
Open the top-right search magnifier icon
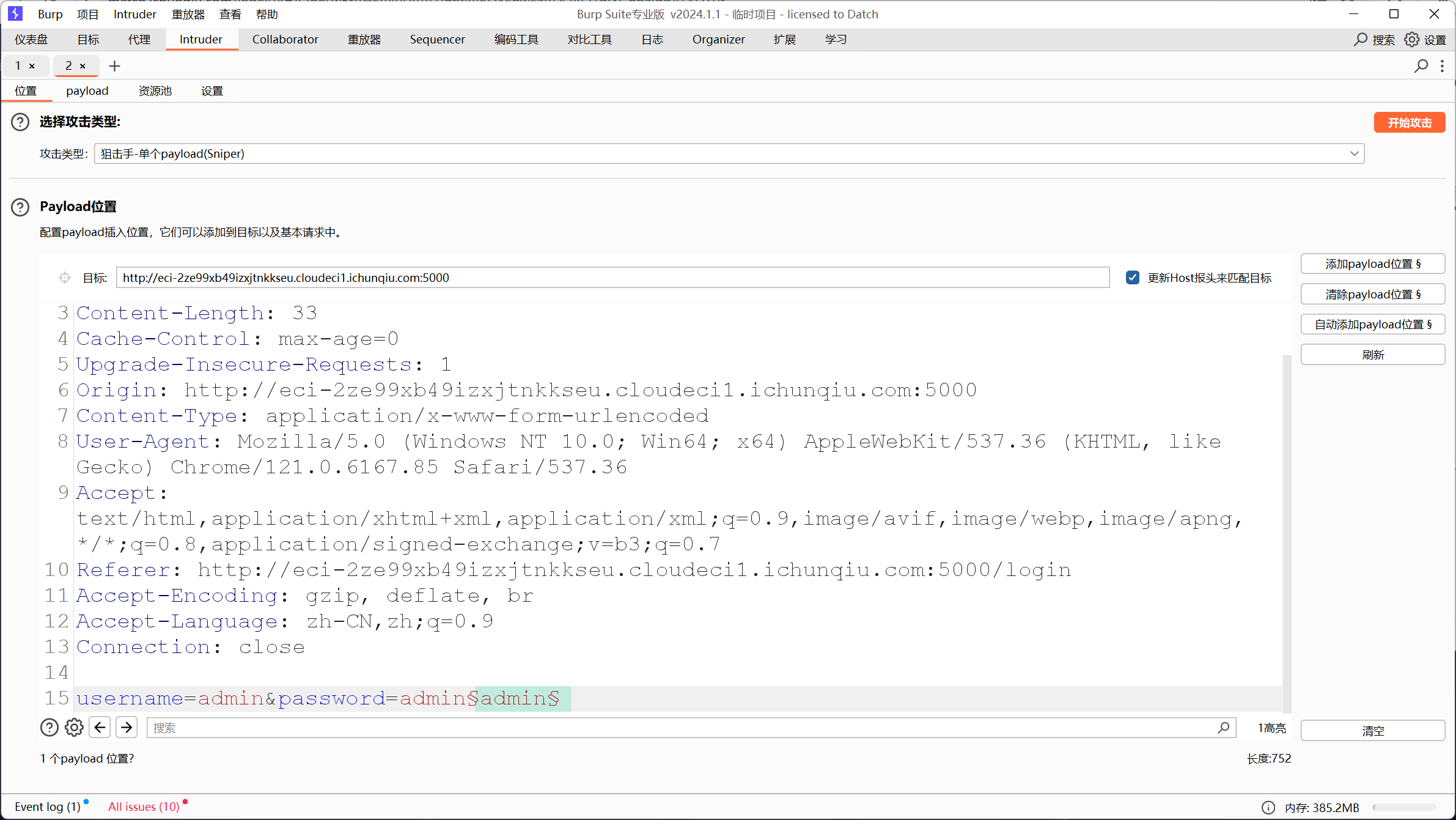coord(1360,40)
